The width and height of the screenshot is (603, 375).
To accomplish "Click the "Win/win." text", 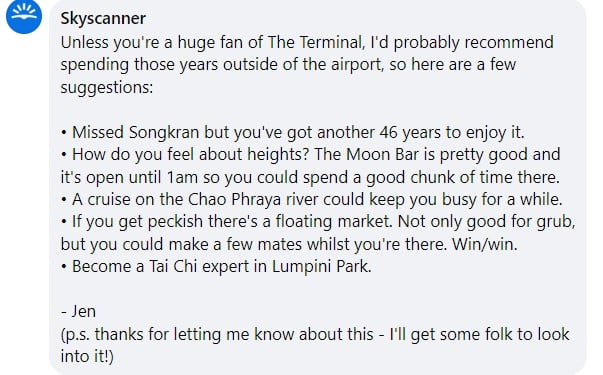I will [485, 244].
